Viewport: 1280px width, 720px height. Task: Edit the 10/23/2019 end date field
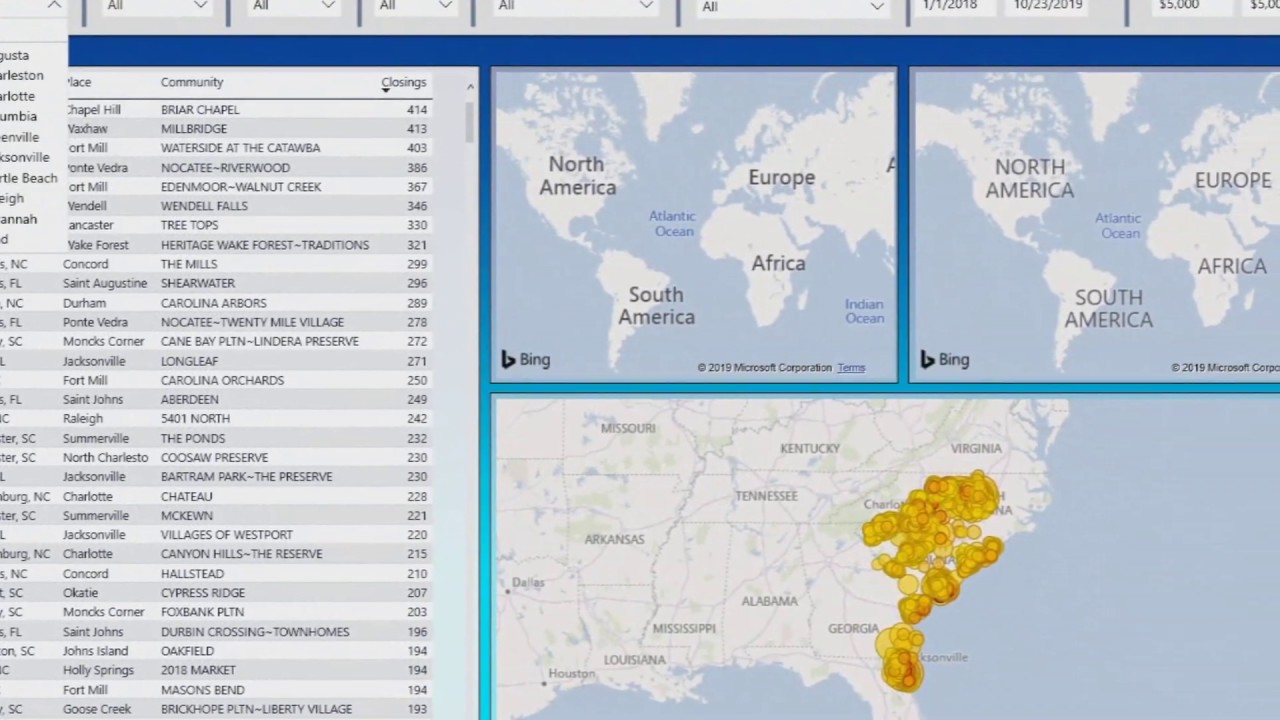tap(1048, 5)
